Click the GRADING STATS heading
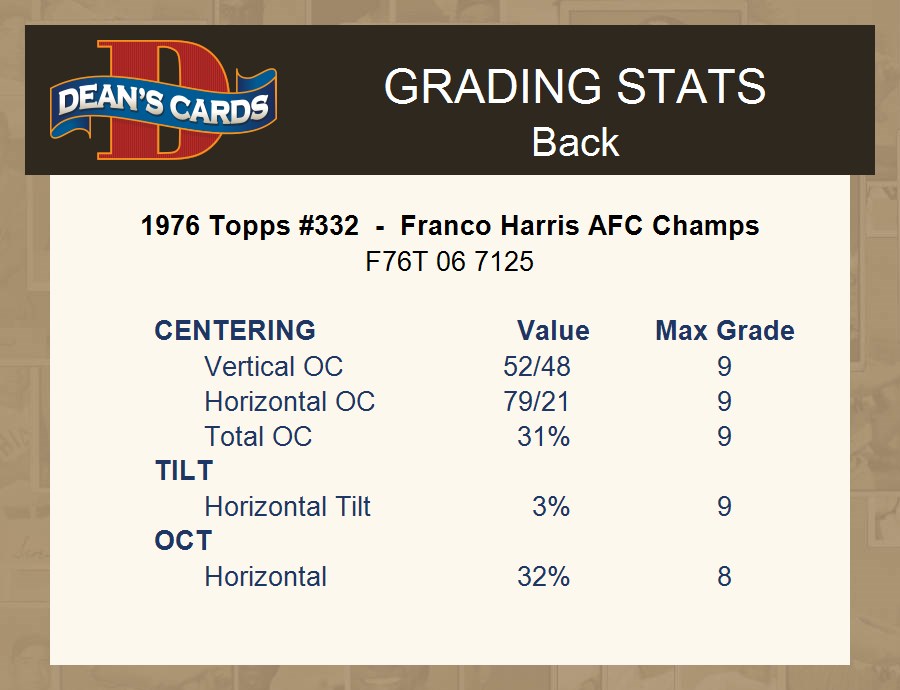 point(574,88)
